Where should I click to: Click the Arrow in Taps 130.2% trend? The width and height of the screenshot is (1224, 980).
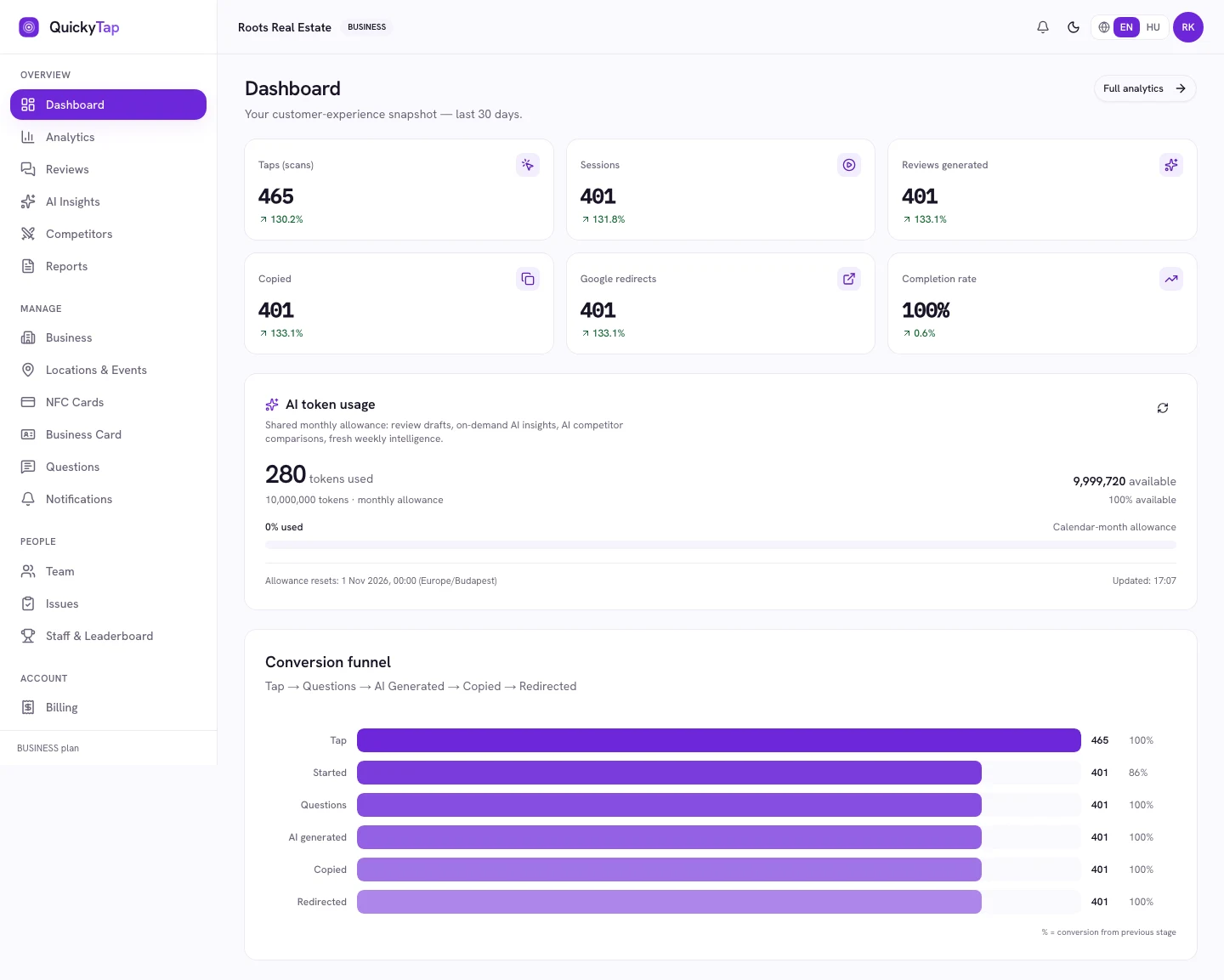263,219
